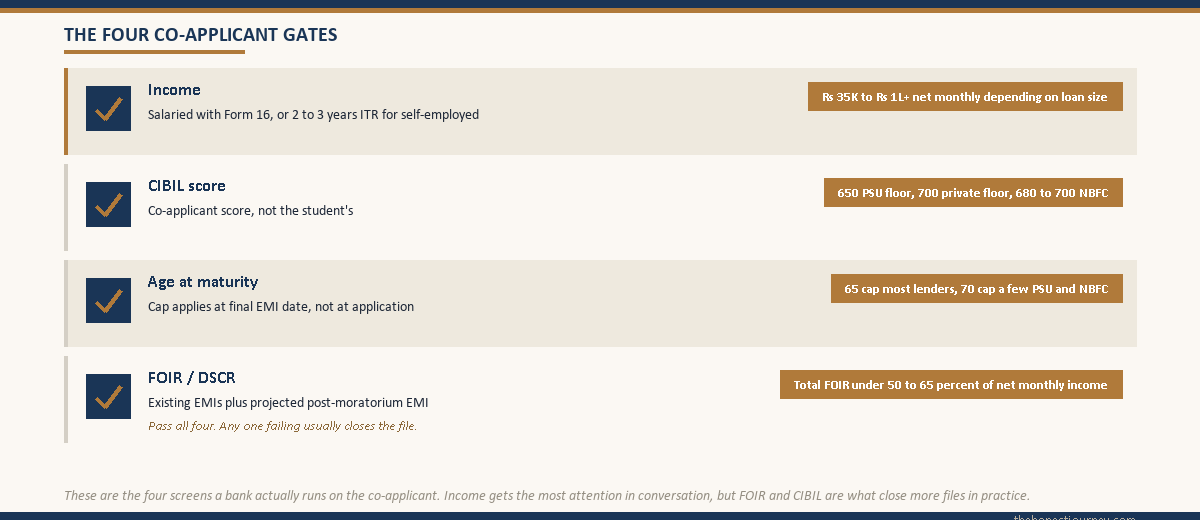The height and width of the screenshot is (520, 1200).
Task: Click the text 'Cap applies at final EMI date'
Action: click(x=229, y=307)
